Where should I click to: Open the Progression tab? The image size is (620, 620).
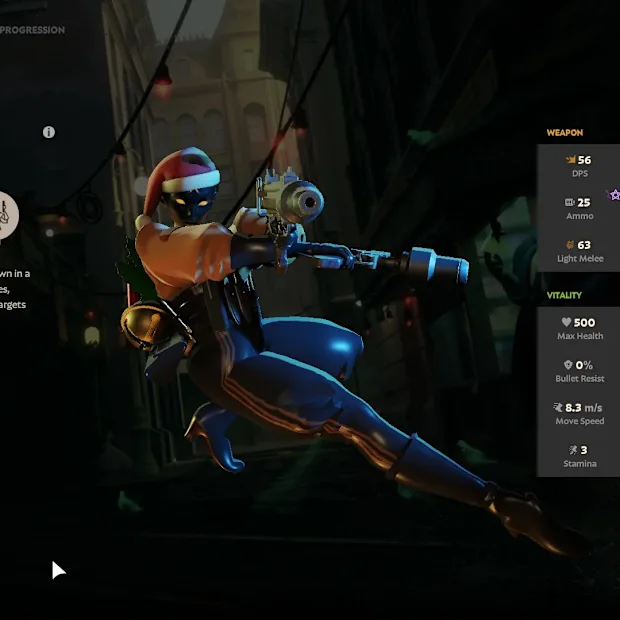coord(32,30)
